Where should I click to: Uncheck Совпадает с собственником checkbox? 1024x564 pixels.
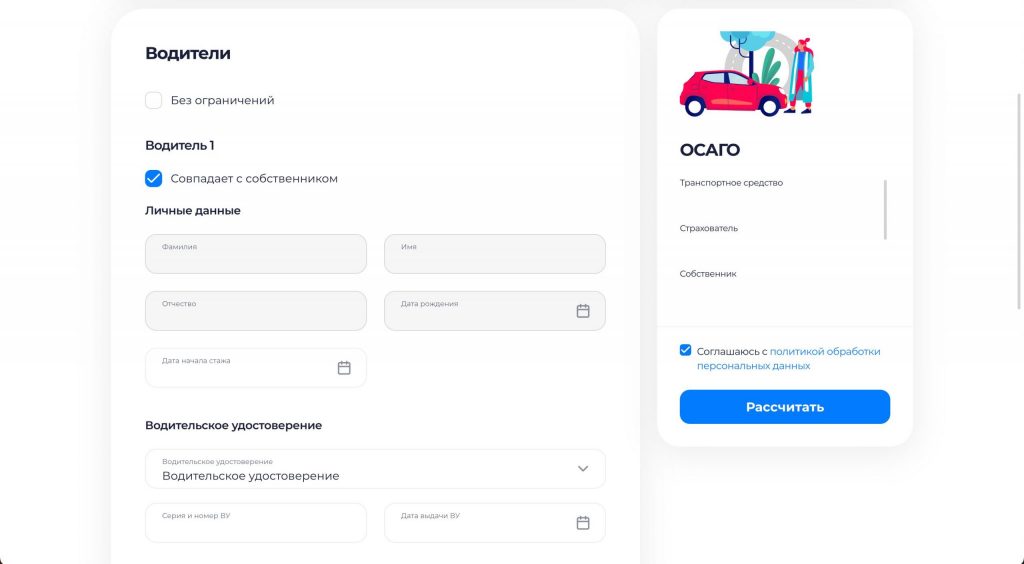tap(154, 179)
